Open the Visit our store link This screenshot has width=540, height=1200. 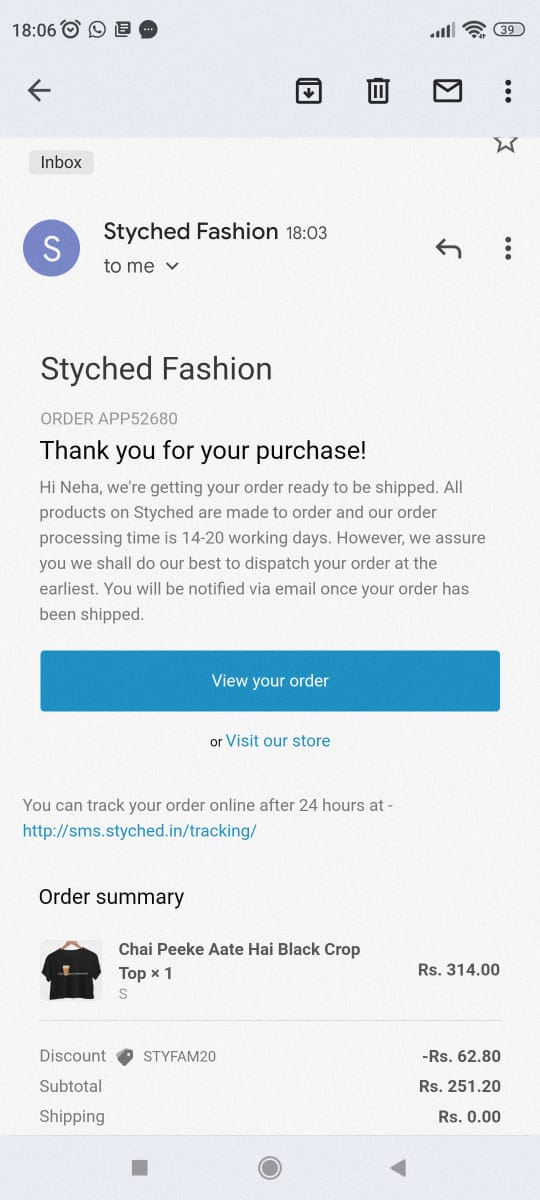coord(278,741)
